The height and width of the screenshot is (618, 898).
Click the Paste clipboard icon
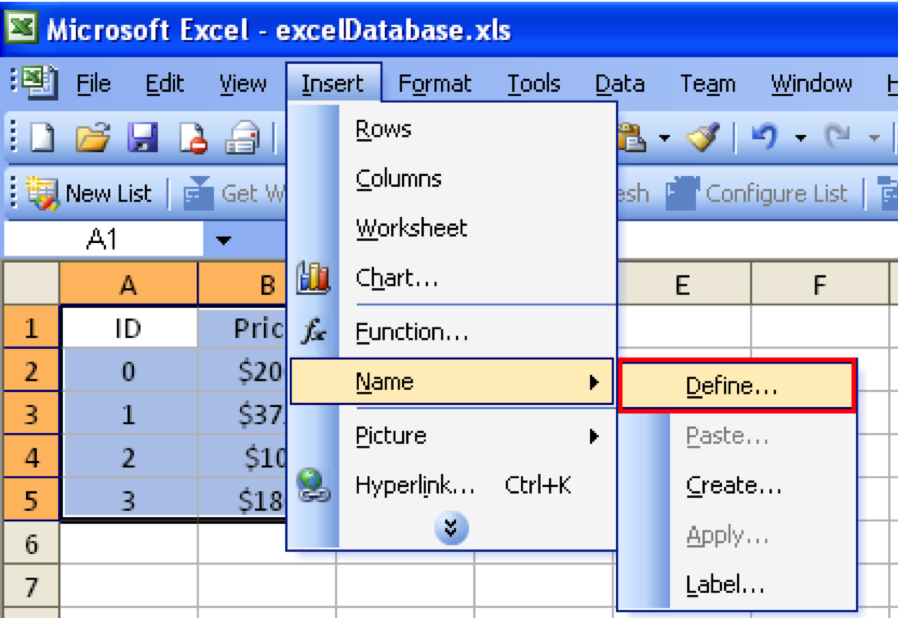[632, 137]
